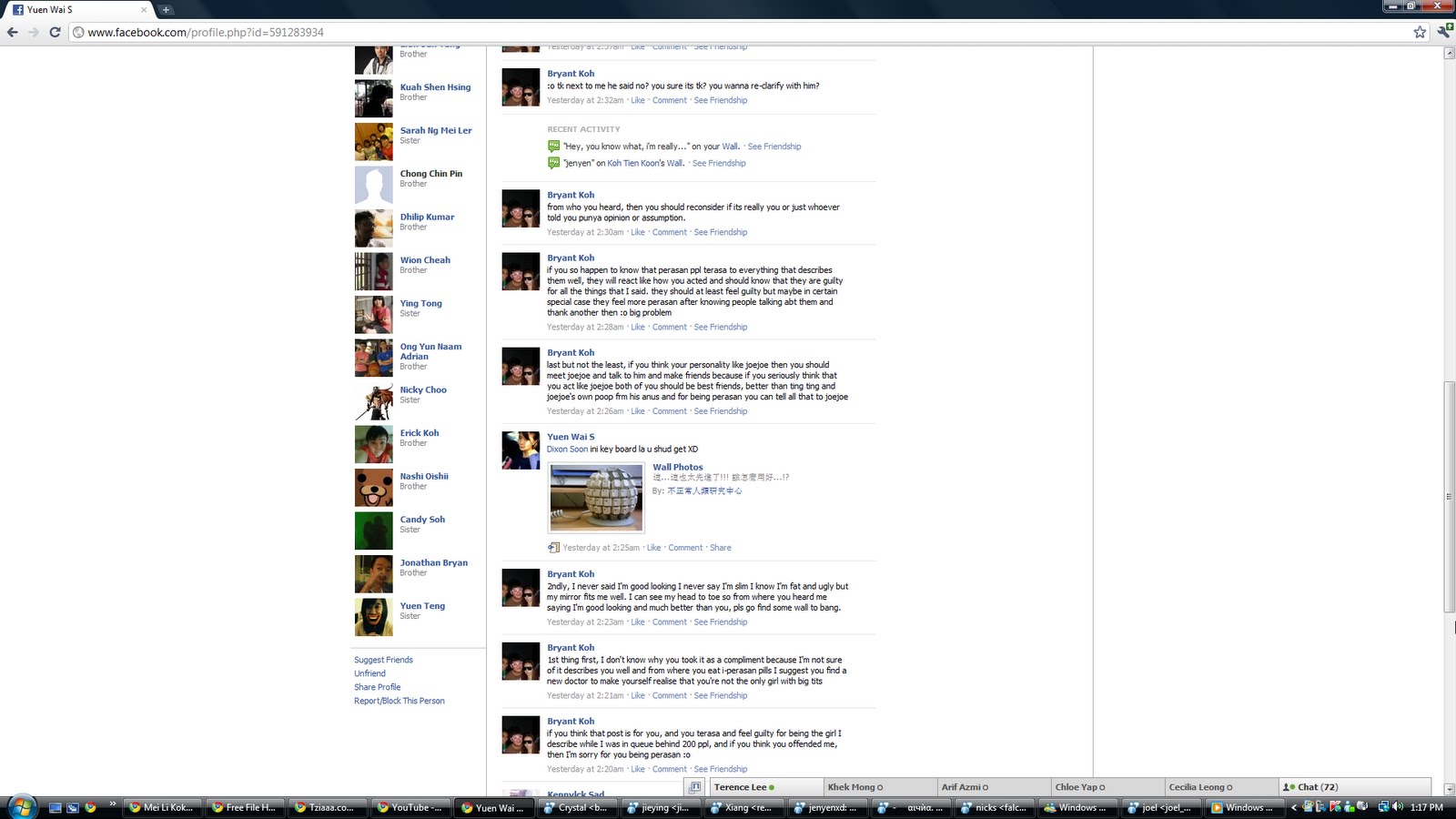Click the browser back arrow
Screen dimensions: 1456x819
pyautogui.click(x=12, y=32)
